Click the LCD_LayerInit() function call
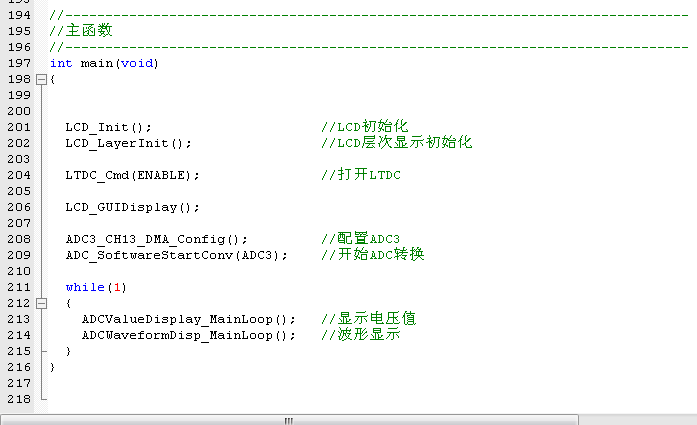 [128, 143]
